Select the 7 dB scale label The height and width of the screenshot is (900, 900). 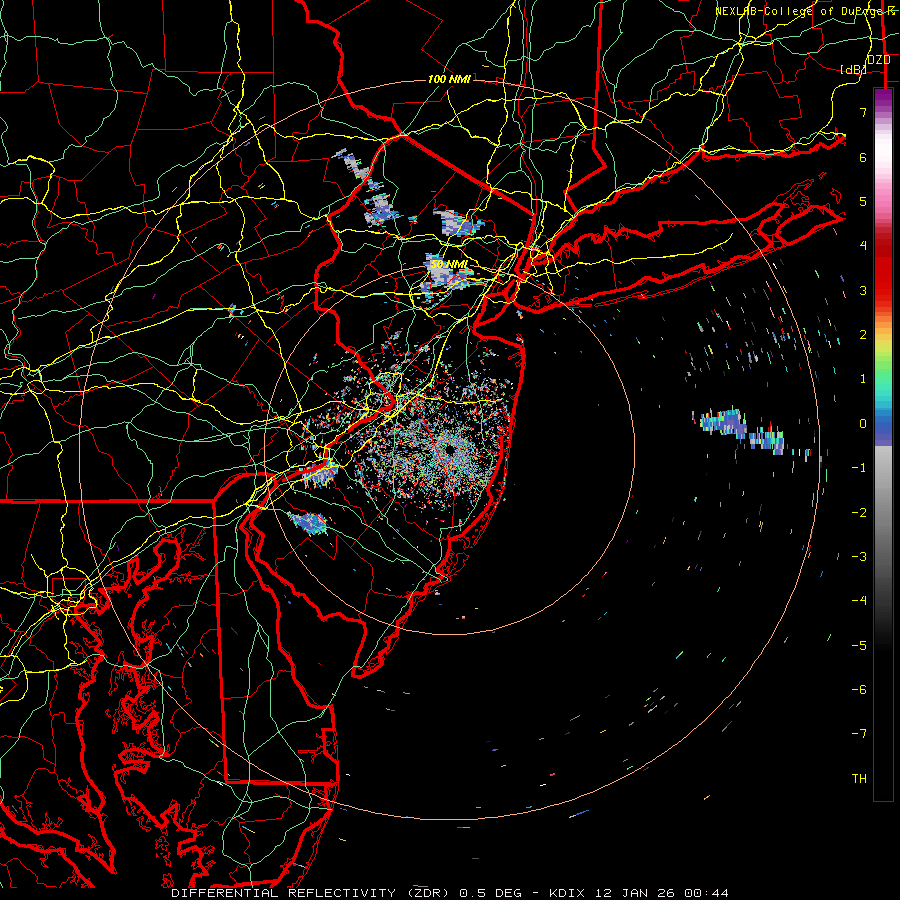tap(863, 112)
